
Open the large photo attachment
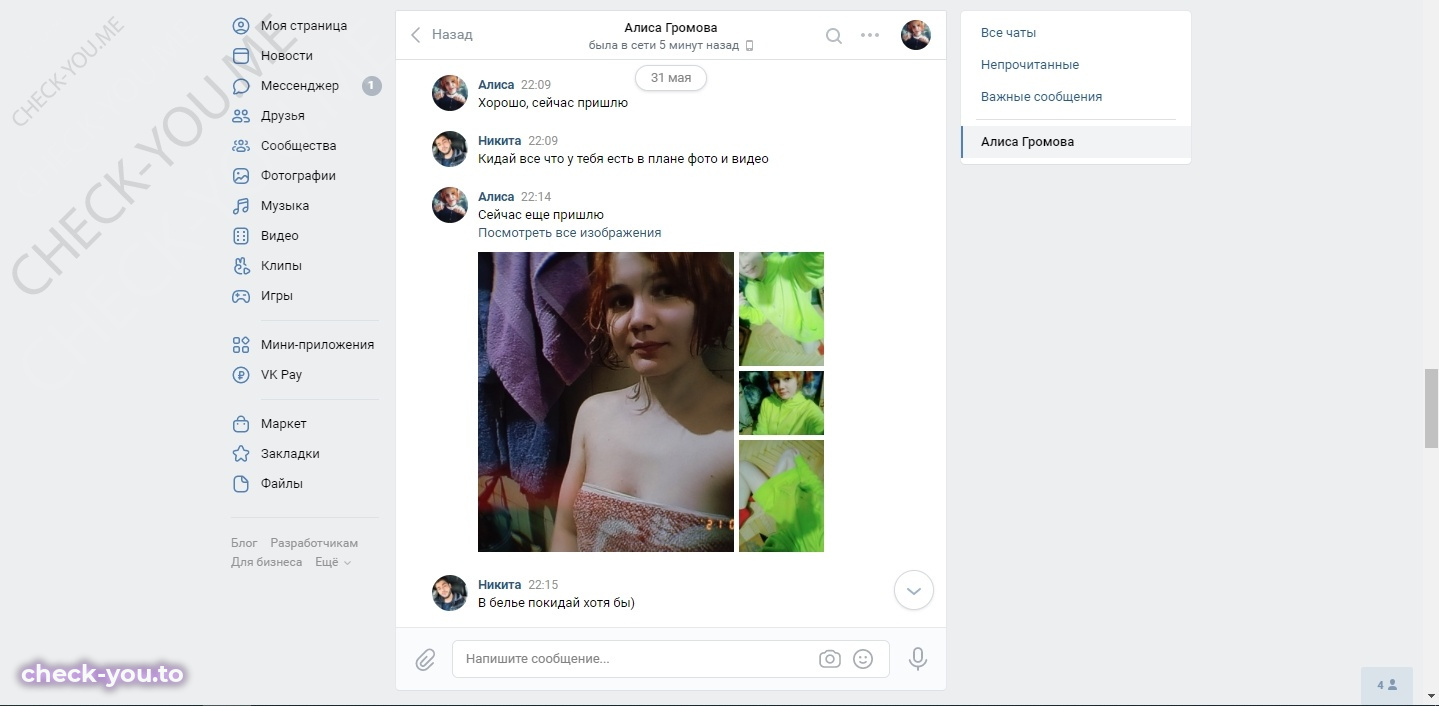(x=606, y=402)
